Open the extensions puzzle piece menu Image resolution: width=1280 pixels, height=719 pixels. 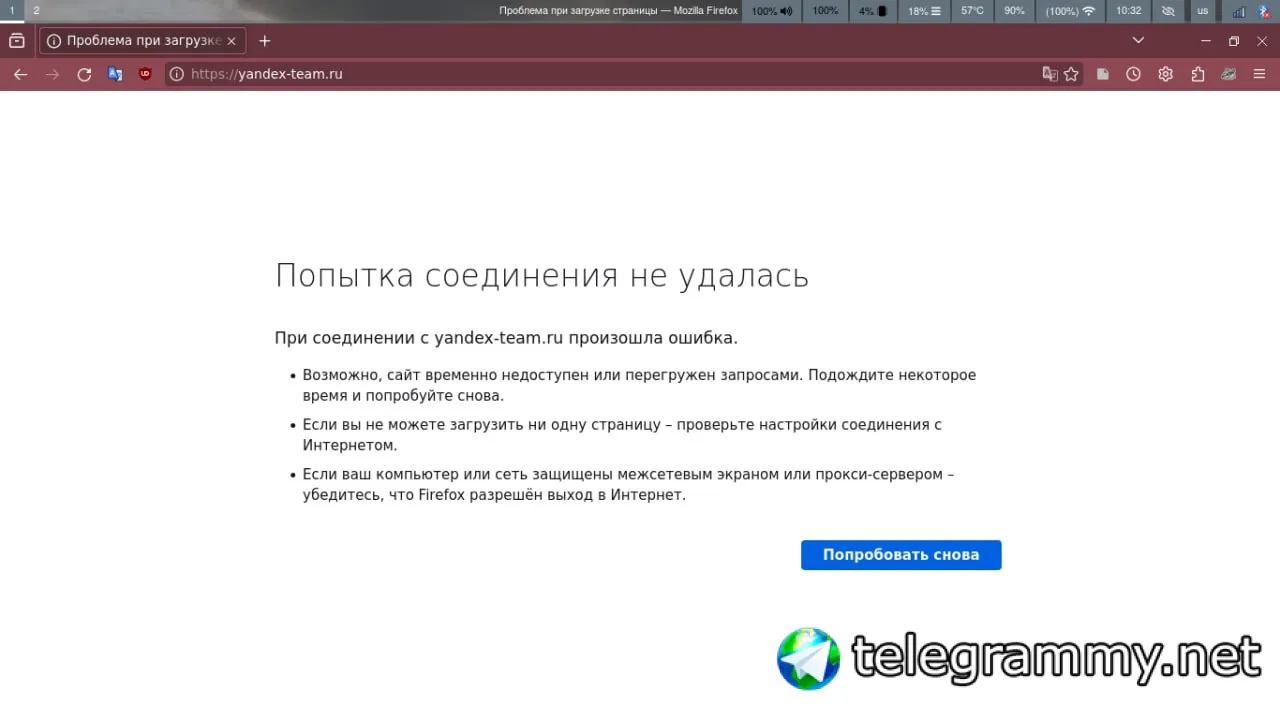click(x=1197, y=74)
